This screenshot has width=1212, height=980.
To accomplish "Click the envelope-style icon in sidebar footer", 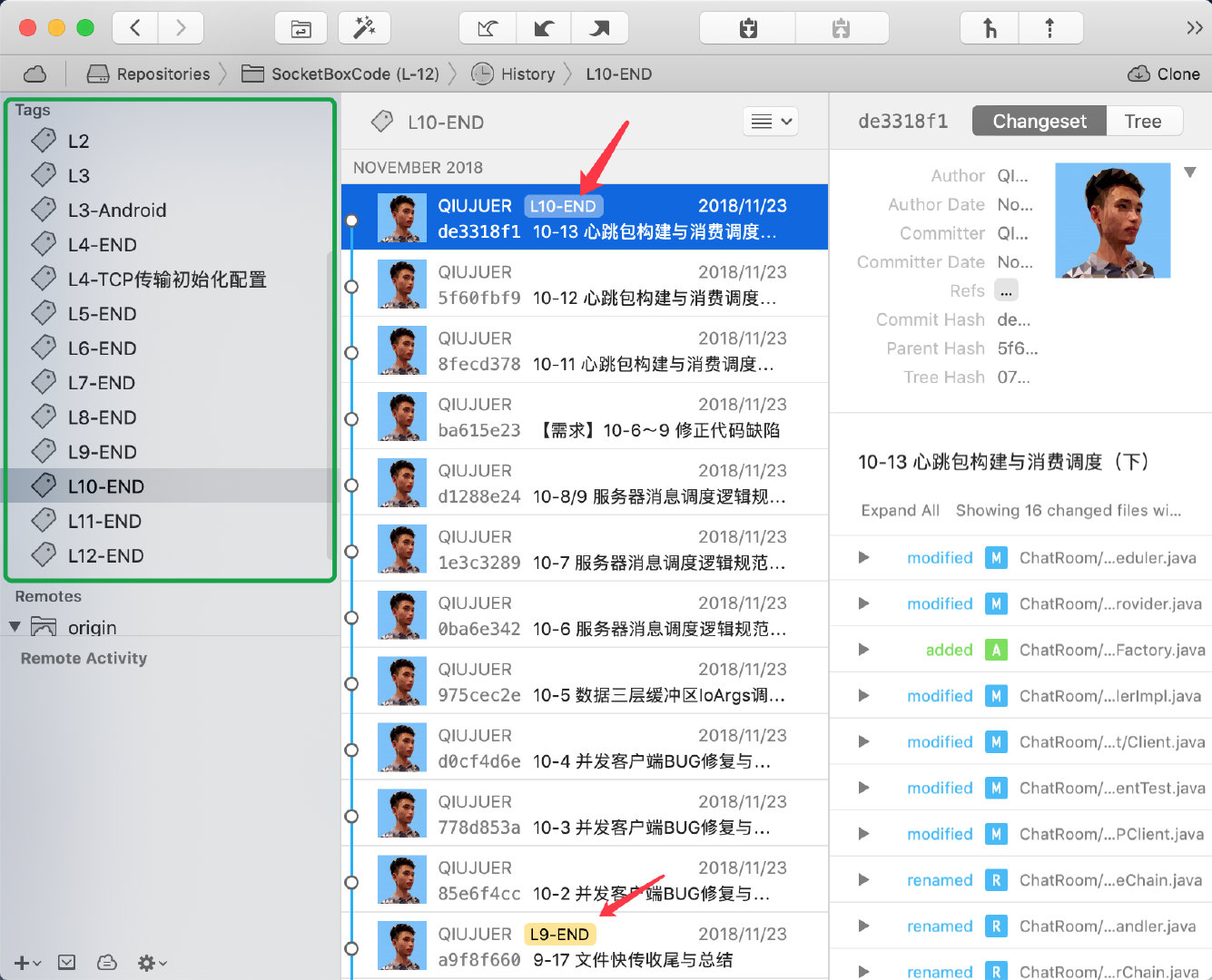I will 67,963.
